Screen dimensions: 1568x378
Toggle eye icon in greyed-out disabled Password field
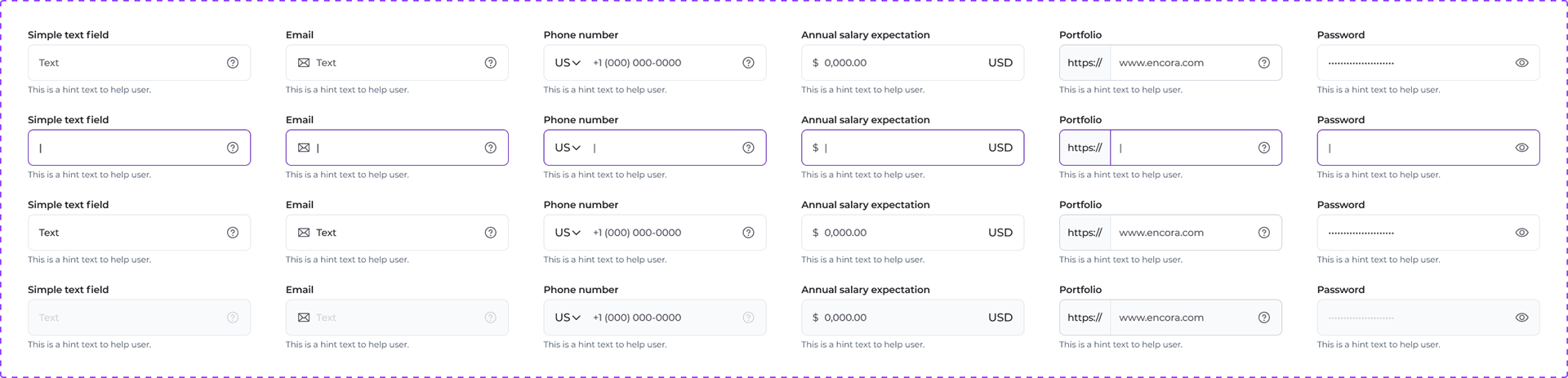pos(1522,318)
